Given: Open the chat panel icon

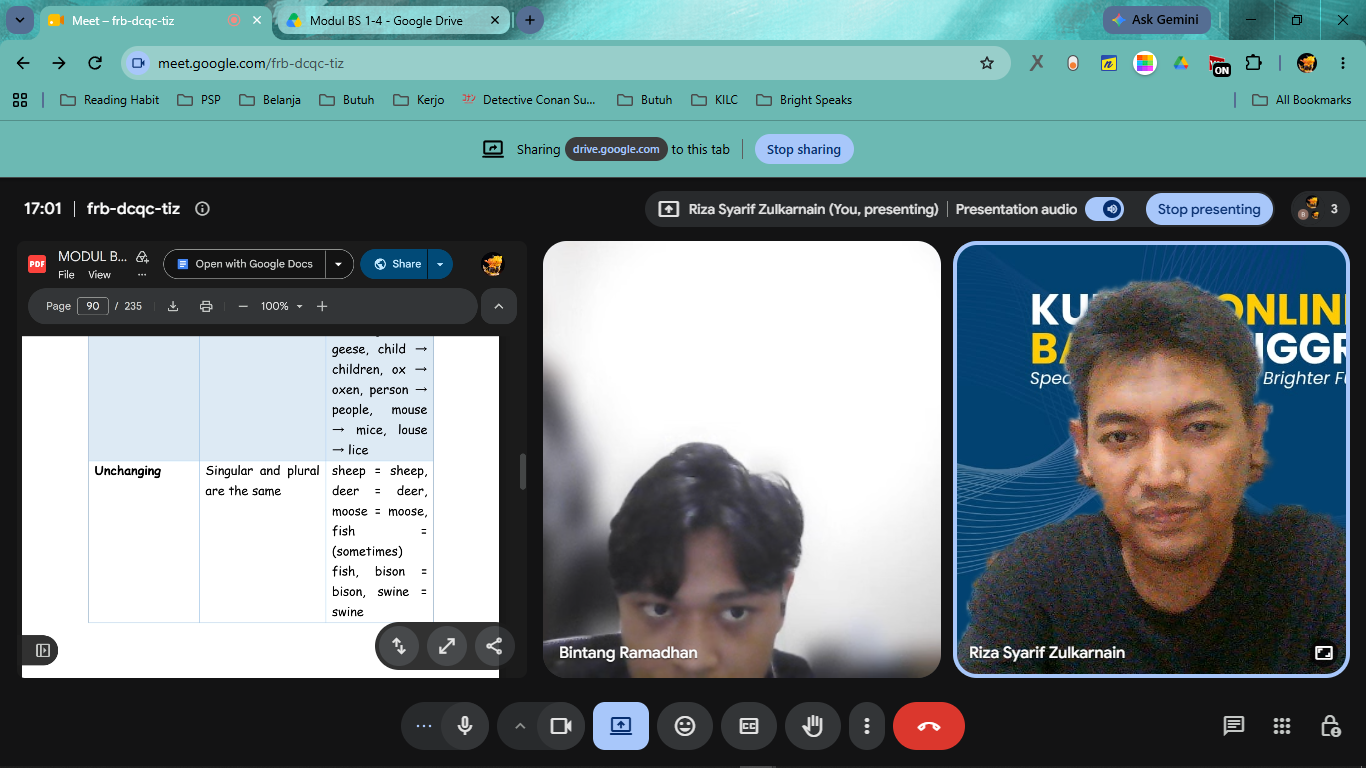Looking at the screenshot, I should point(1233,726).
